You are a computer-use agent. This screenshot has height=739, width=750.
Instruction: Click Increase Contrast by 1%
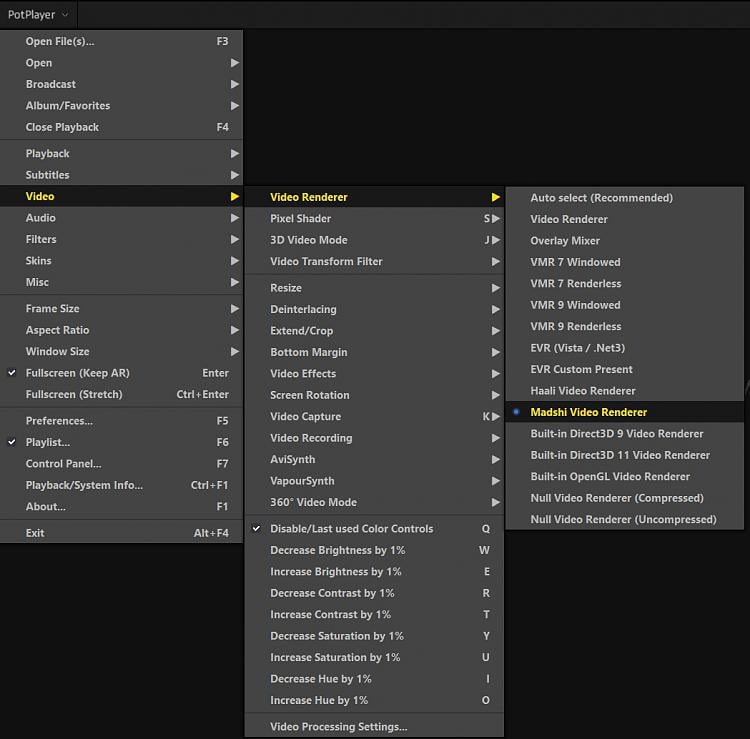pos(375,615)
